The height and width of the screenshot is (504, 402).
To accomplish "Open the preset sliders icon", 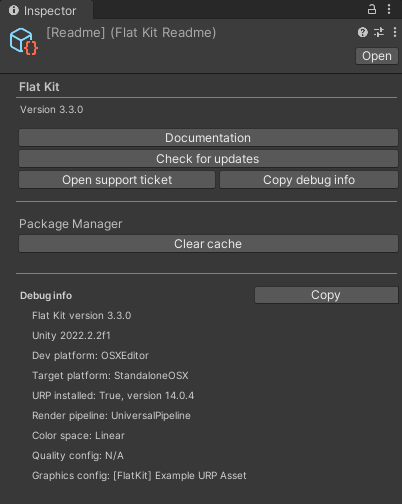I will click(379, 32).
